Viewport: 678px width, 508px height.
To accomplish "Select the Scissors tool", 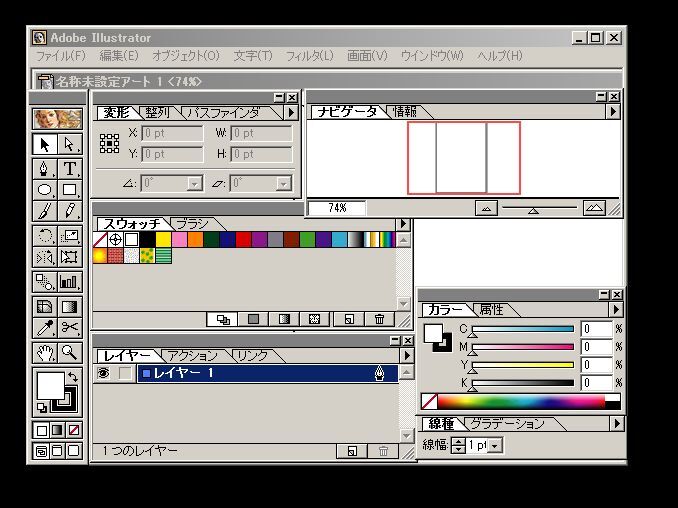I will pos(69,327).
